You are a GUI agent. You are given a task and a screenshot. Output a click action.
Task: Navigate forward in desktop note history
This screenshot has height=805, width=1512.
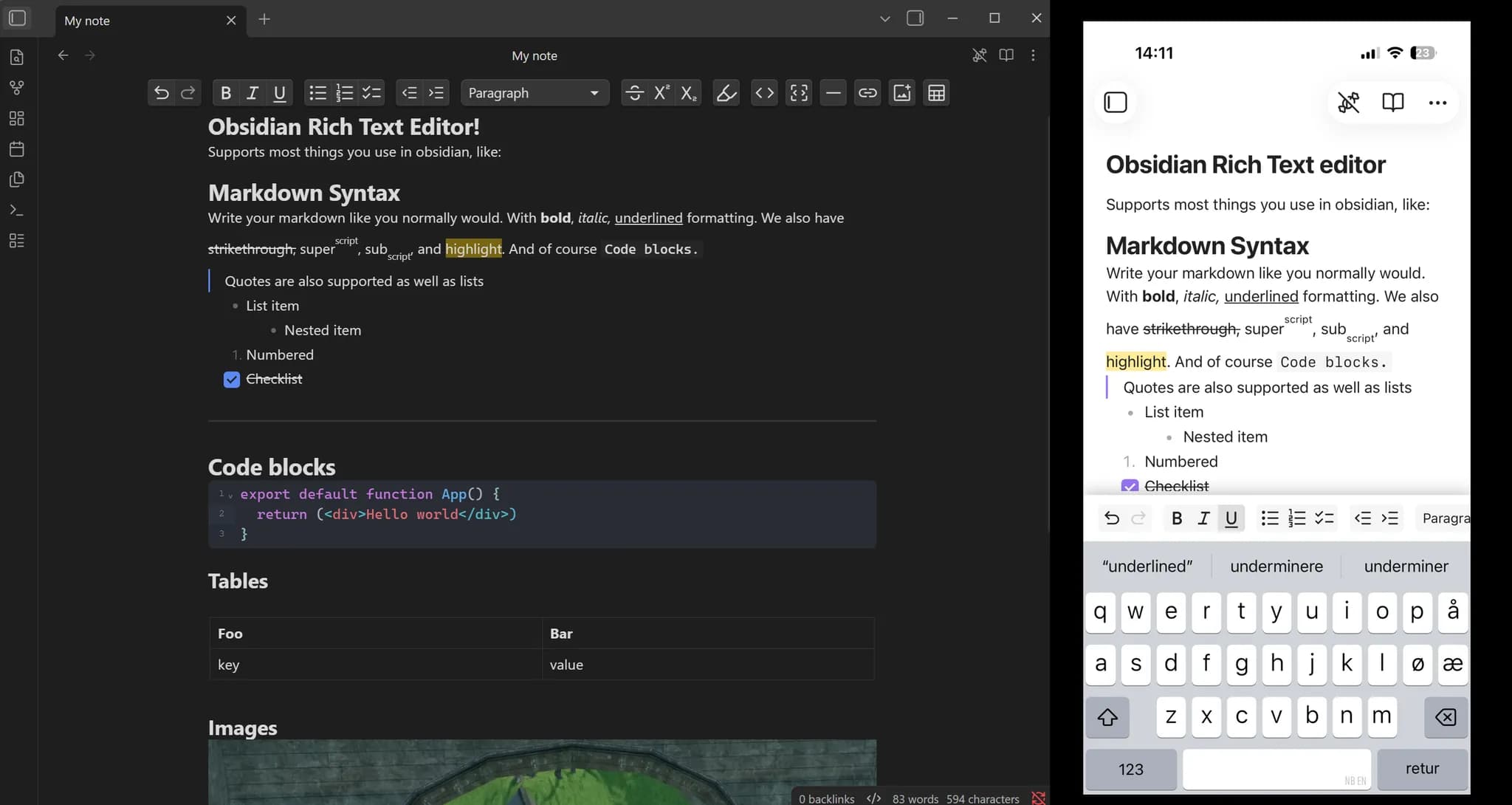[x=90, y=55]
